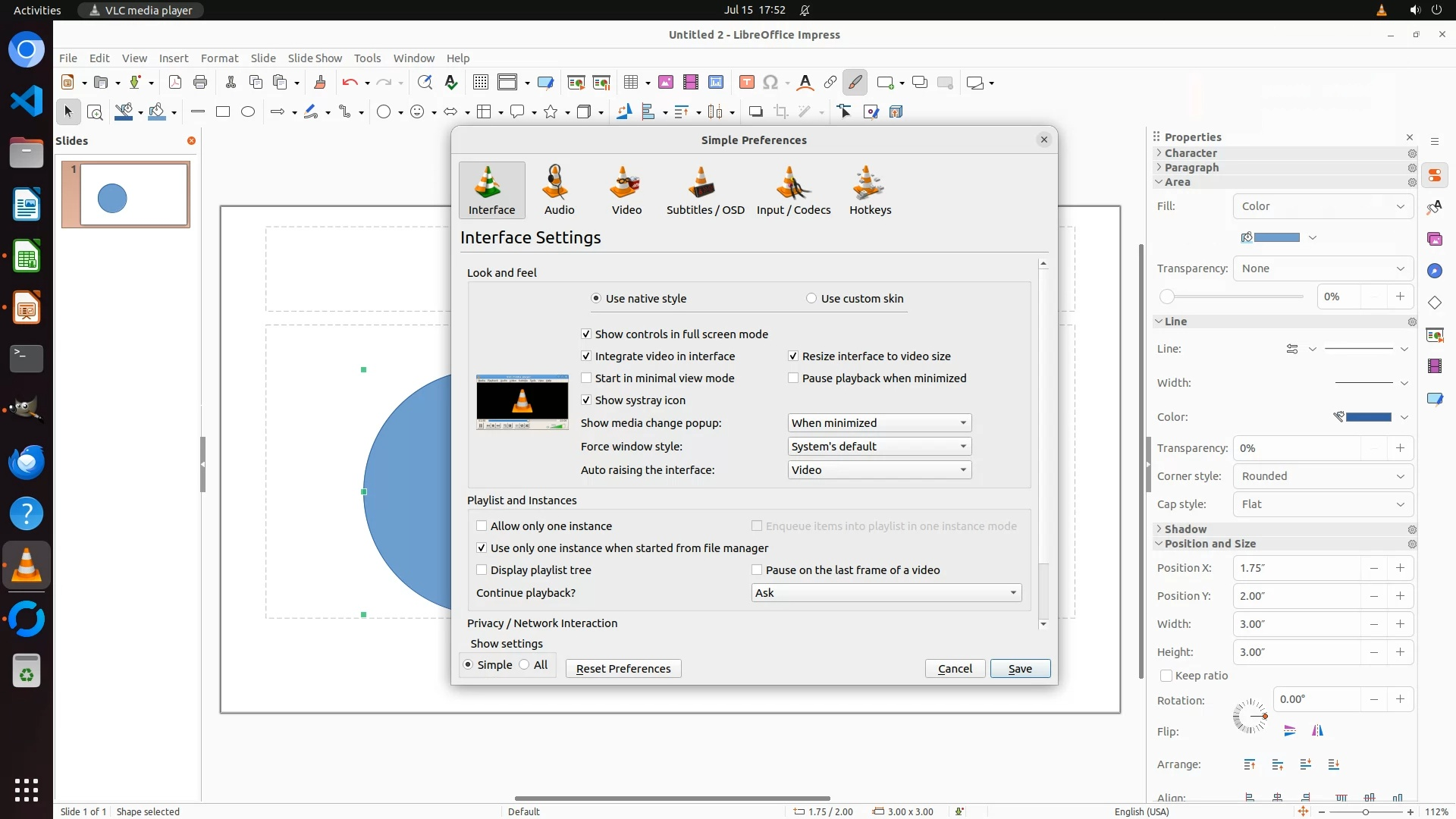The image size is (1456, 819).
Task: Open the Audio preferences category
Action: (559, 190)
